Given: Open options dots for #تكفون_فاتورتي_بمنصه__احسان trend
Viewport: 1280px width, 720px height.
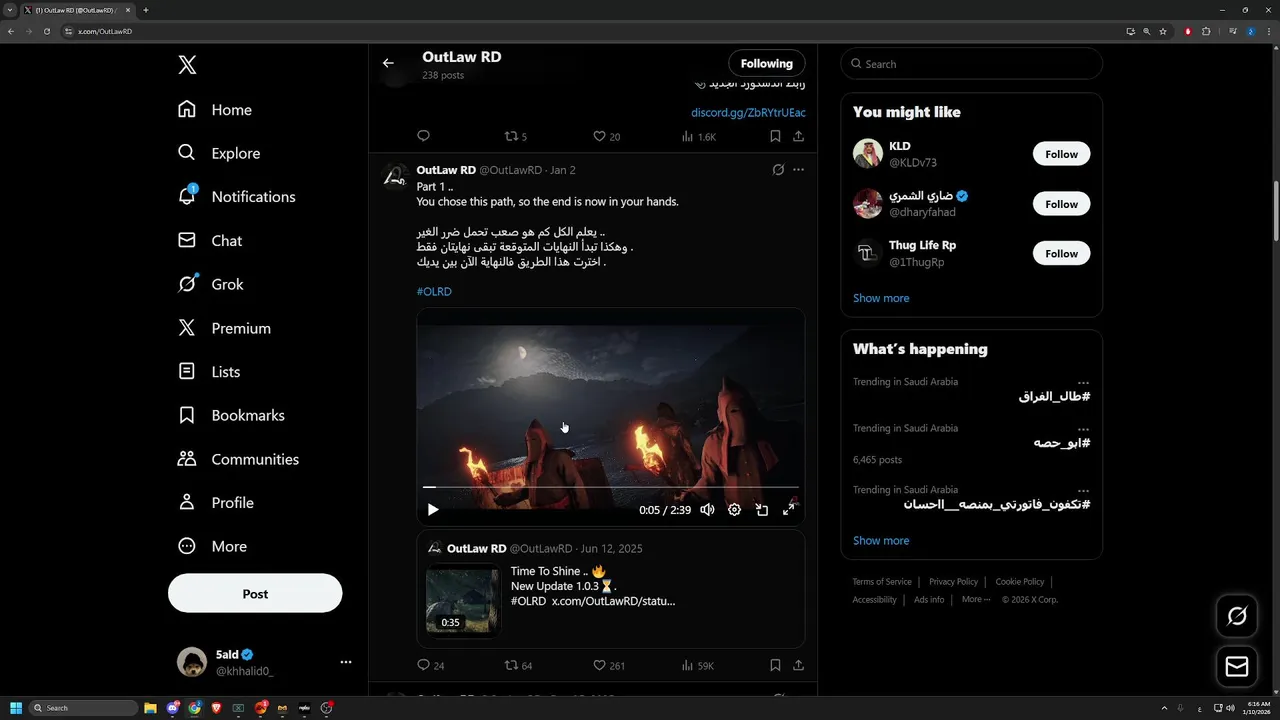Looking at the screenshot, I should [1083, 491].
